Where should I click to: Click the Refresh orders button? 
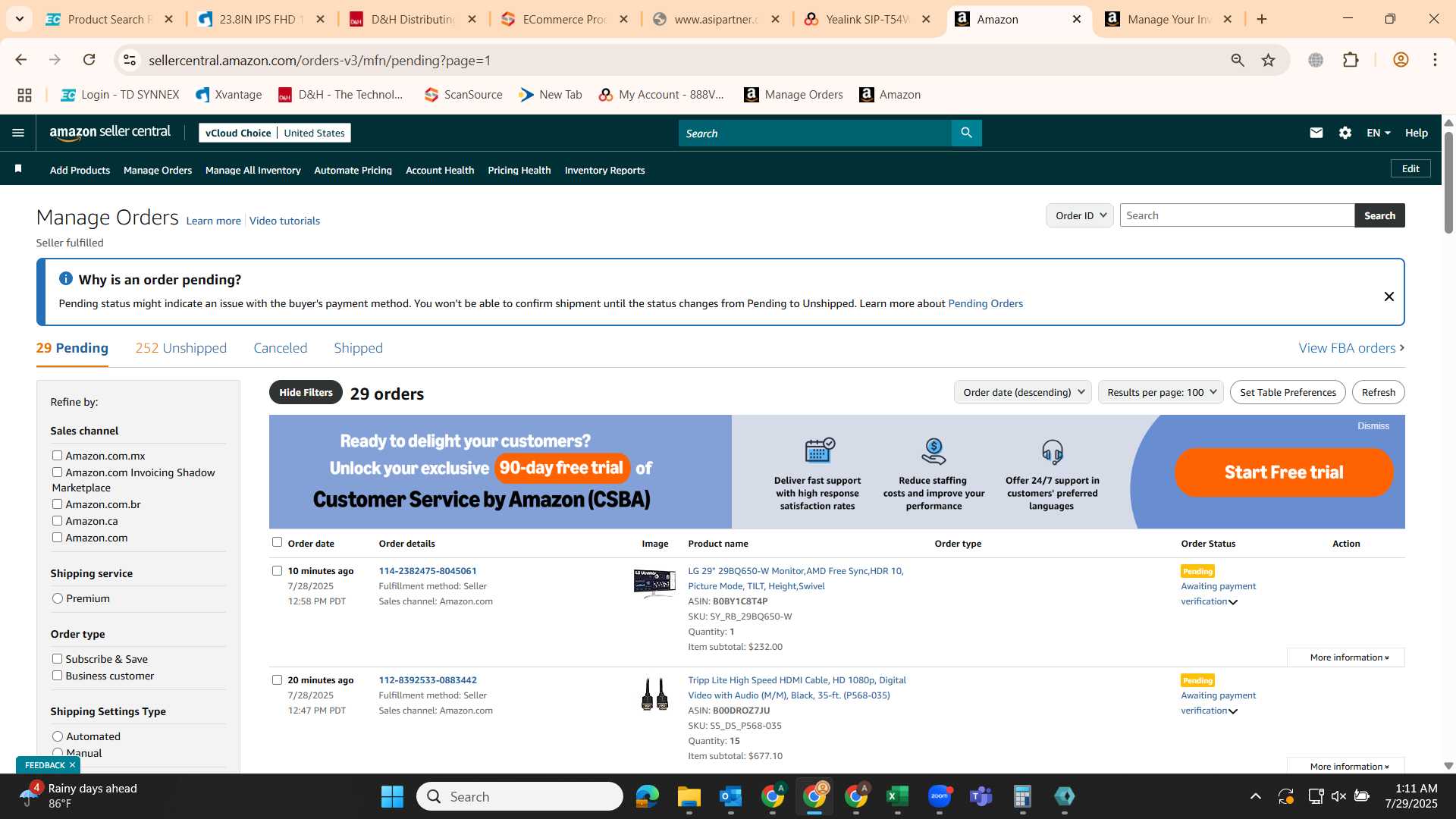1378,392
